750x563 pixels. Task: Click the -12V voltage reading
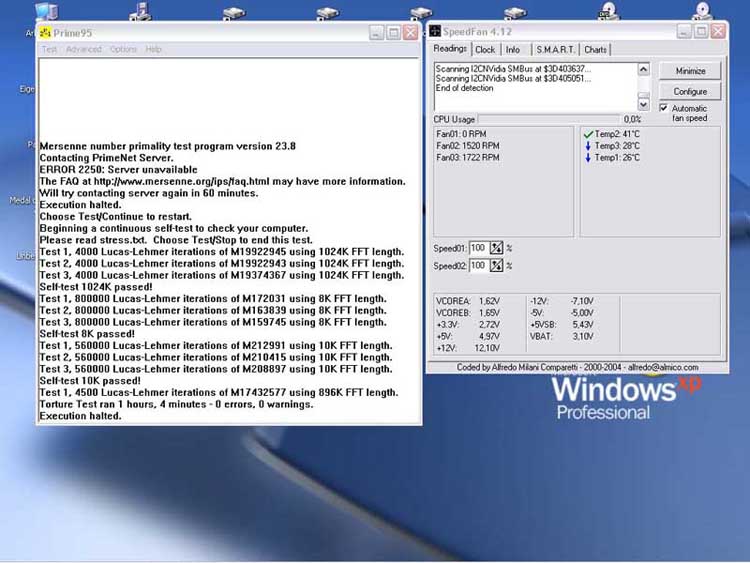pos(562,301)
